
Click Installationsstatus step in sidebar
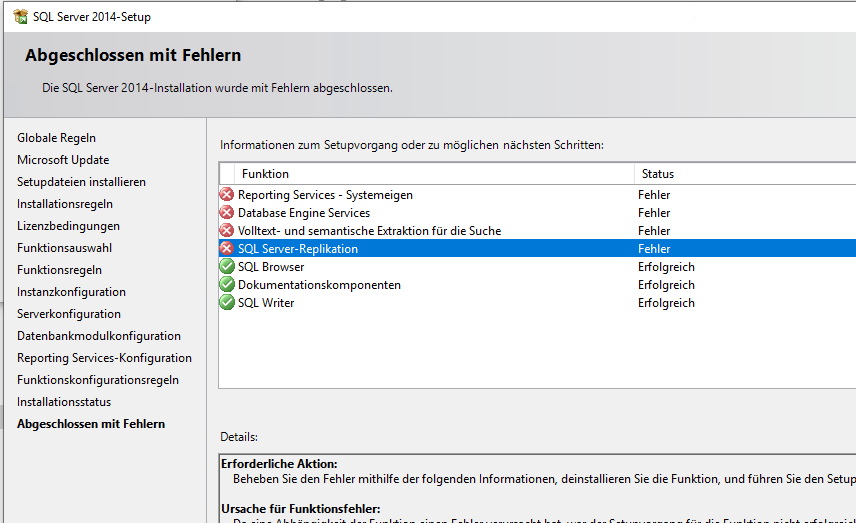point(64,402)
